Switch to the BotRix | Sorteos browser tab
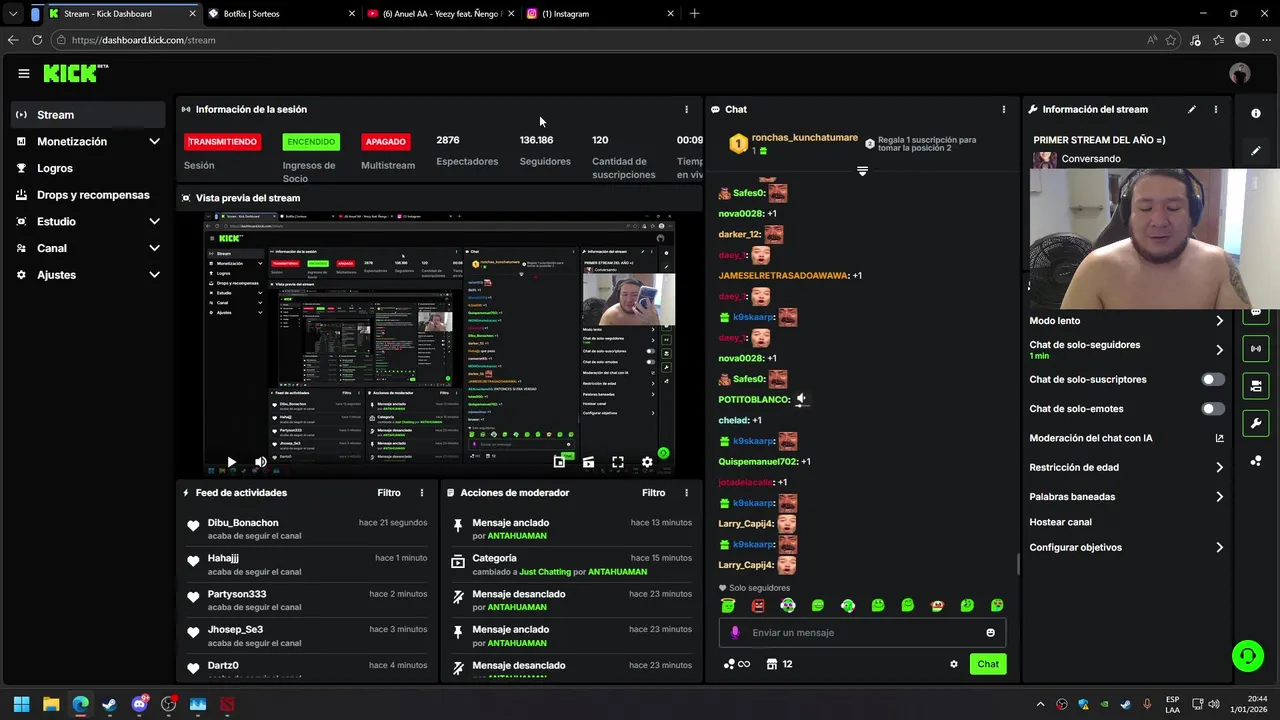 pos(282,14)
